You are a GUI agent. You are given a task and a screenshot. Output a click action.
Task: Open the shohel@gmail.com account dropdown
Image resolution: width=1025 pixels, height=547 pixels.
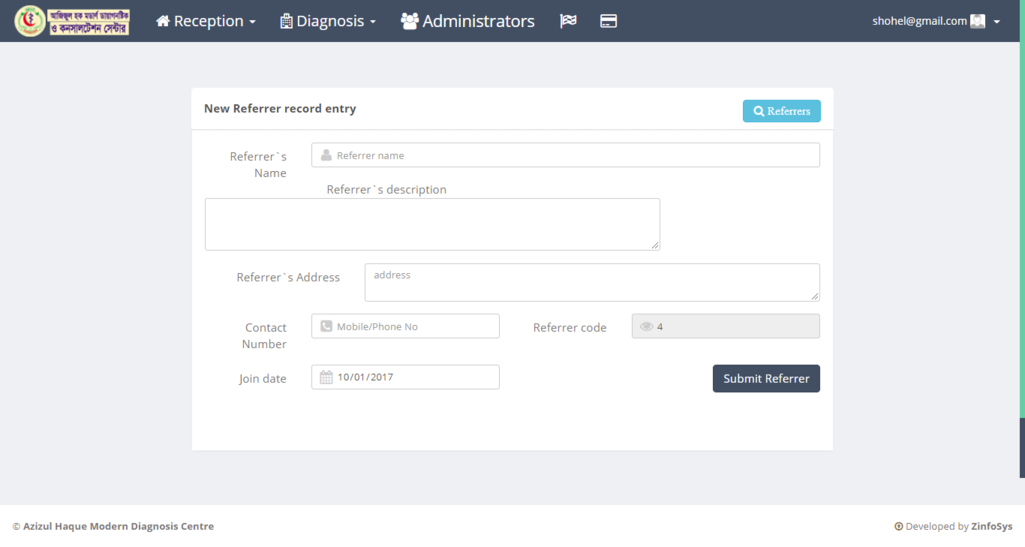point(935,21)
